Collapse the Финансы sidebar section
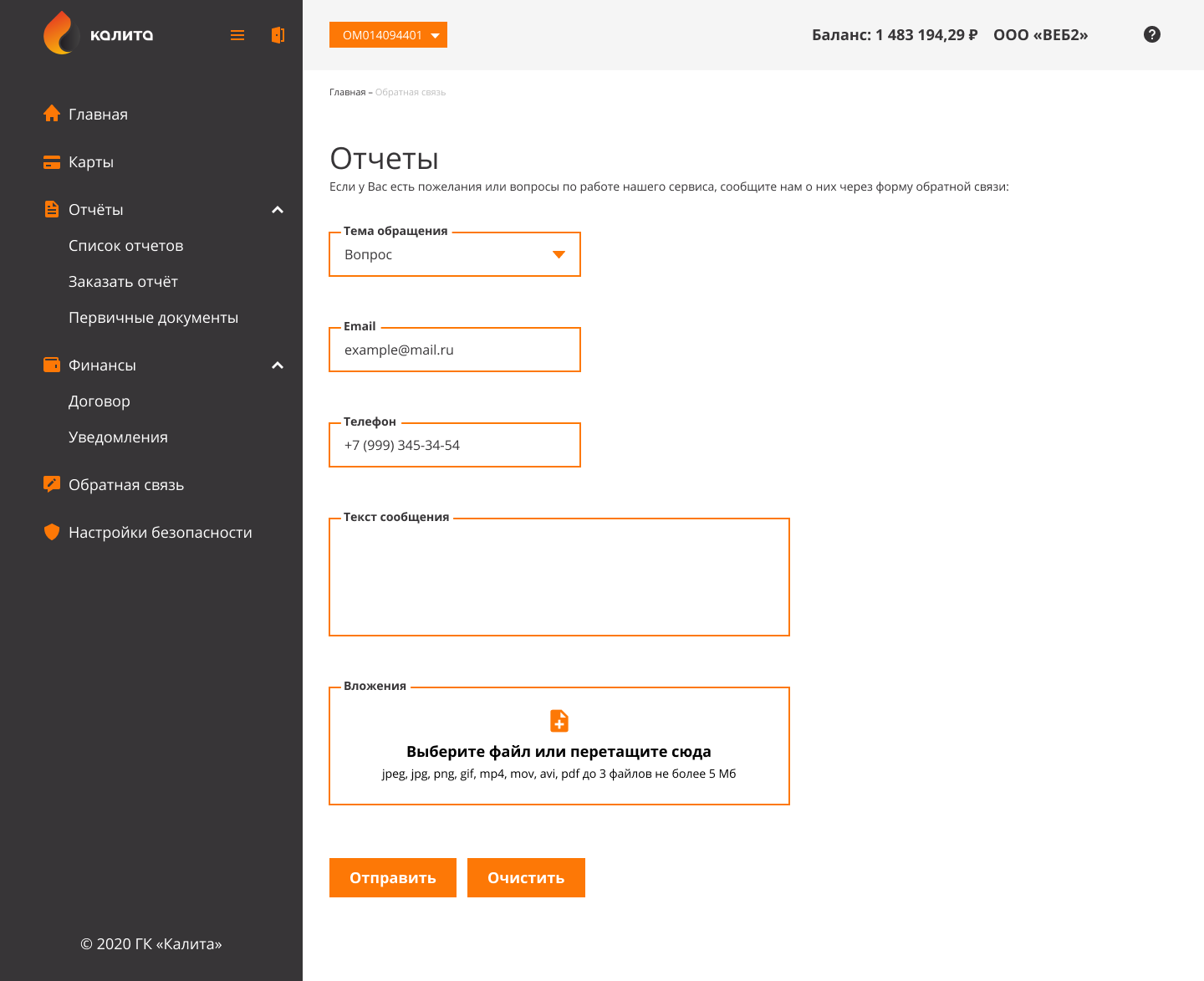The width and height of the screenshot is (1204, 981). [278, 365]
